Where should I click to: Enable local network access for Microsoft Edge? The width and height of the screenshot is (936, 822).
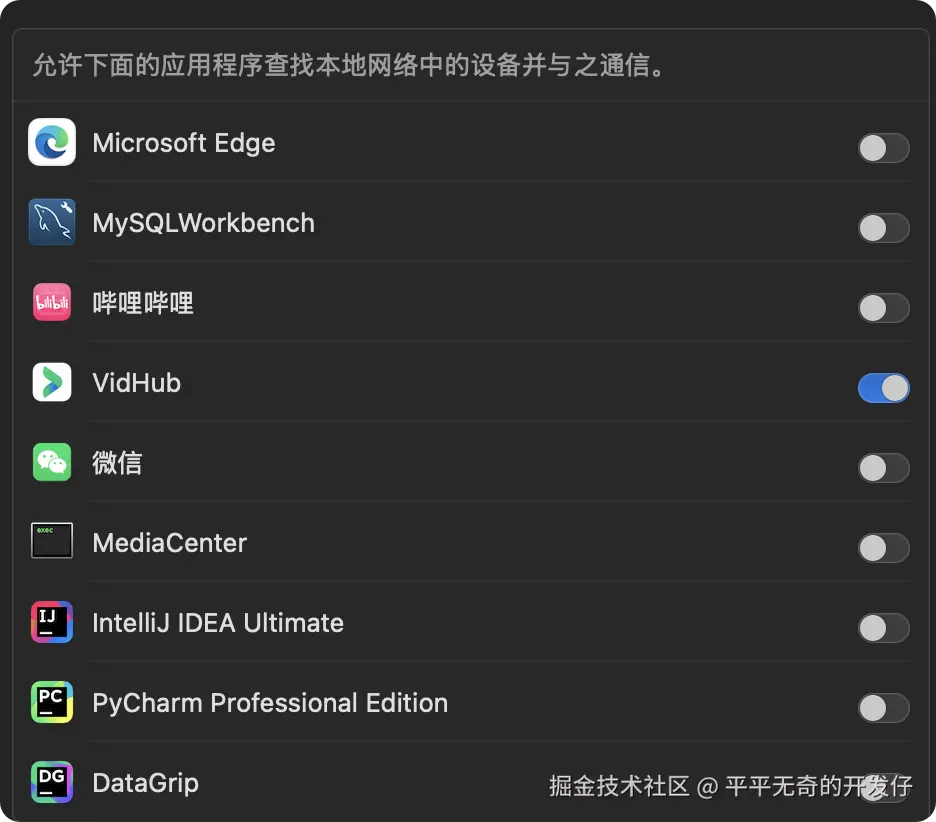coord(883,148)
